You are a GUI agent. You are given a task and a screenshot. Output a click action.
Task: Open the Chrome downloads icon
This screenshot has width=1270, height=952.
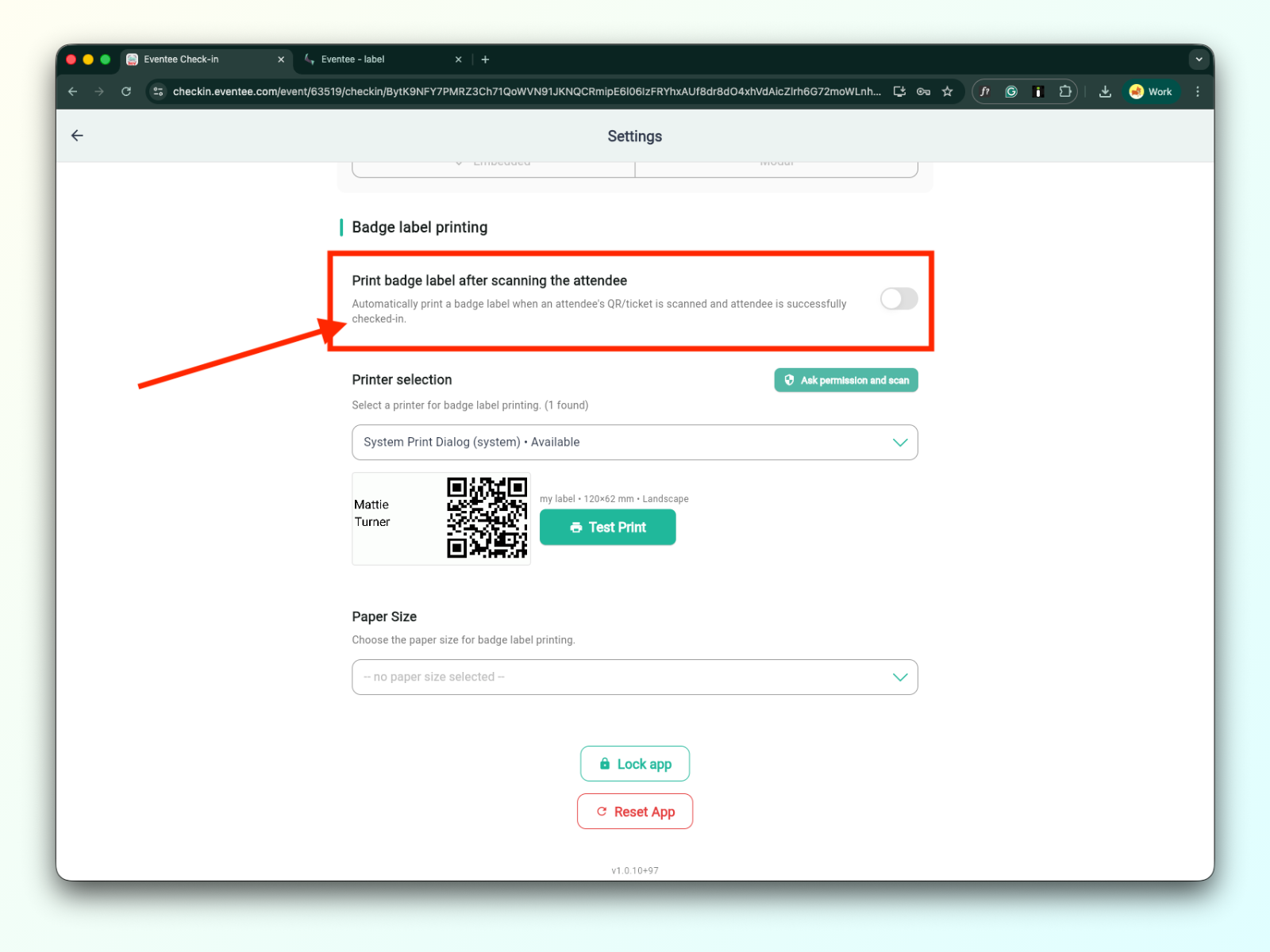pyautogui.click(x=1105, y=91)
